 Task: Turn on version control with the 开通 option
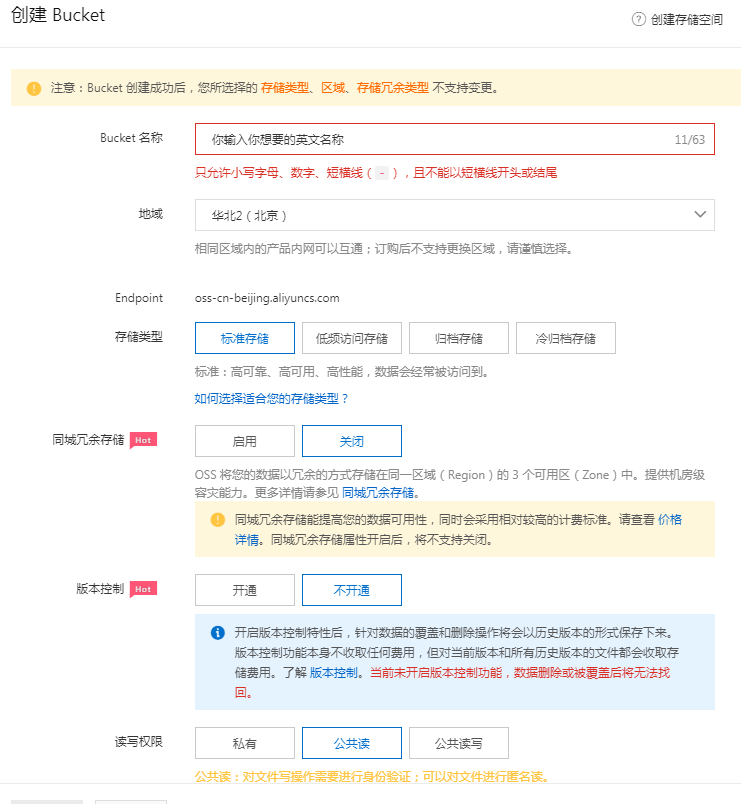coord(245,590)
